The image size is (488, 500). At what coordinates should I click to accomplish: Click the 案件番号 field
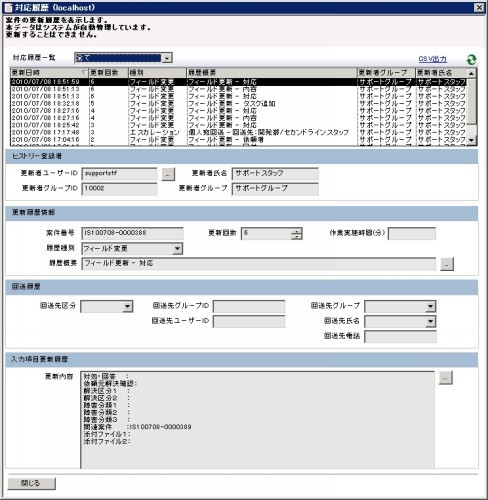132,233
